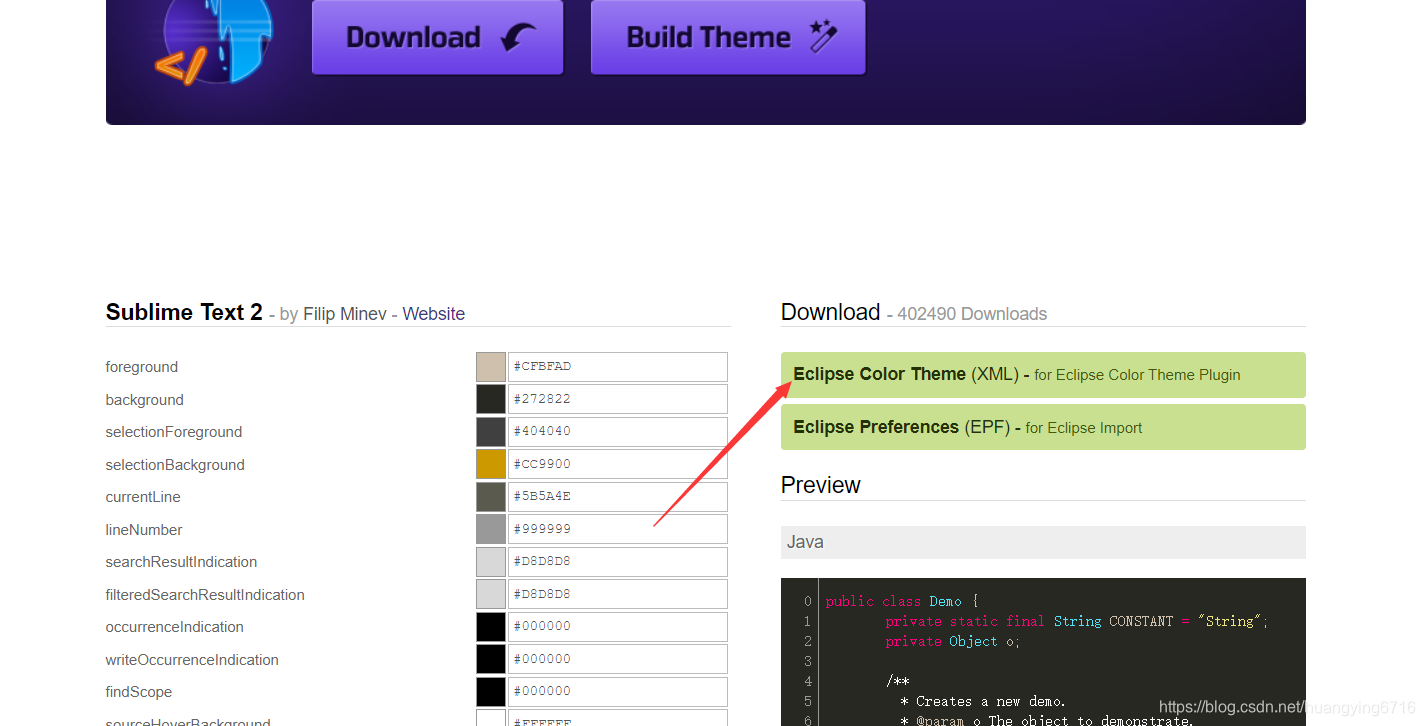Viewport: 1425px width, 726px height.
Task: Click the foreground color swatch
Action: (x=491, y=367)
